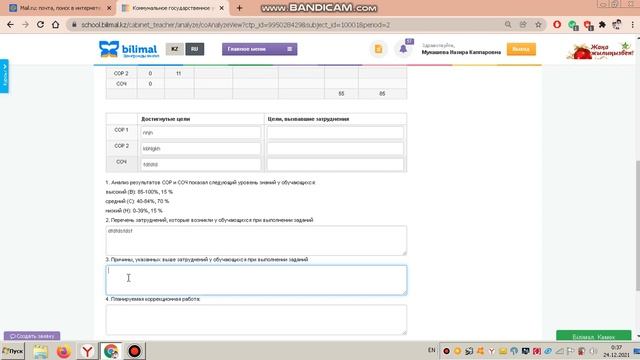Click the address bar URL
Viewport: 640px width, 360px height.
236,25
